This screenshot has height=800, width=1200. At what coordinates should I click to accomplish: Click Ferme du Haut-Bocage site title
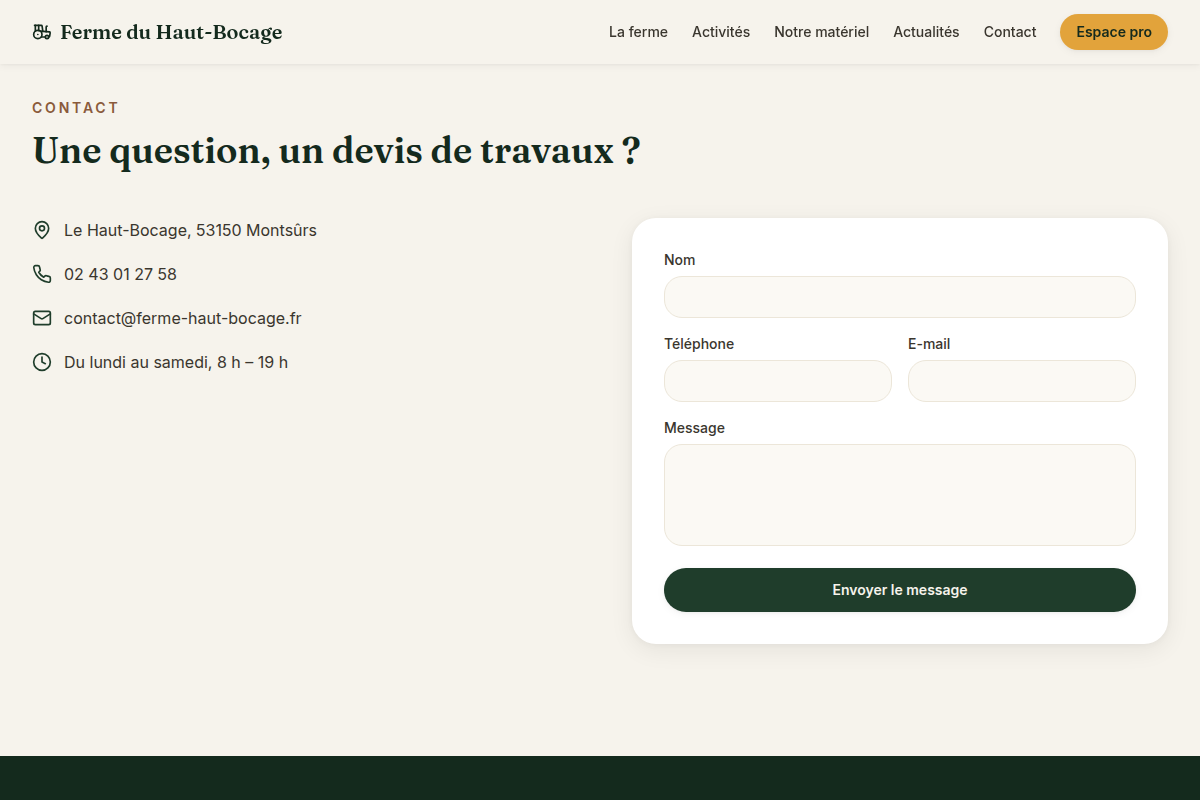[x=171, y=32]
